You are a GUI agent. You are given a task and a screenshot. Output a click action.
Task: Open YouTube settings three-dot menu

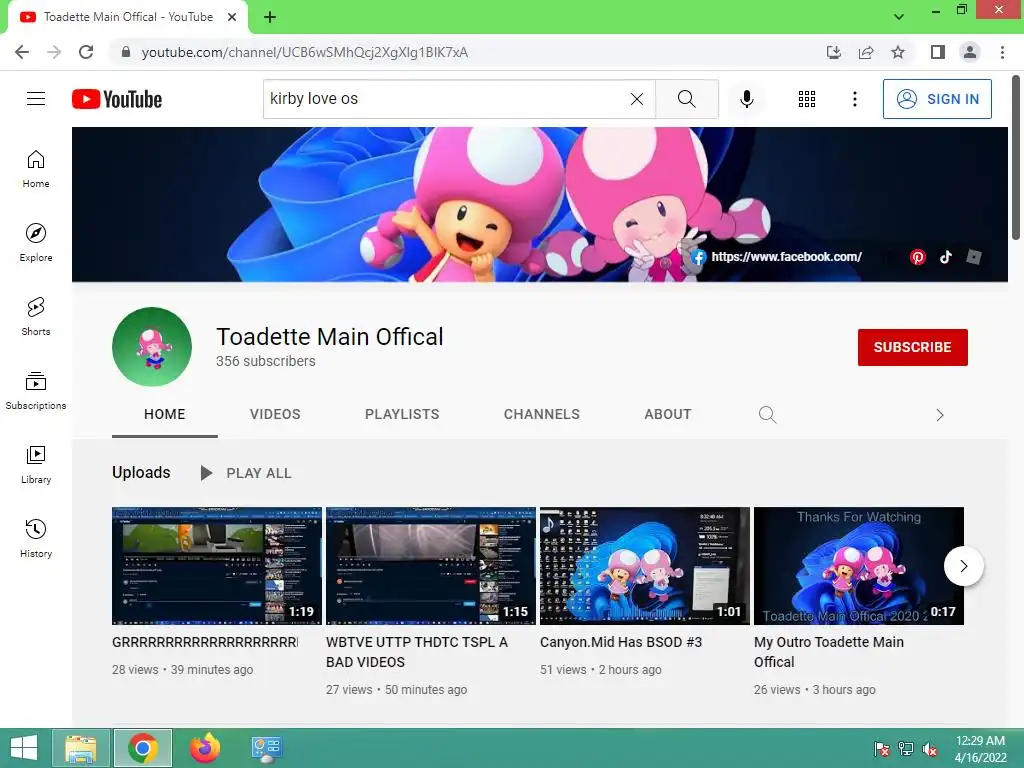(854, 99)
